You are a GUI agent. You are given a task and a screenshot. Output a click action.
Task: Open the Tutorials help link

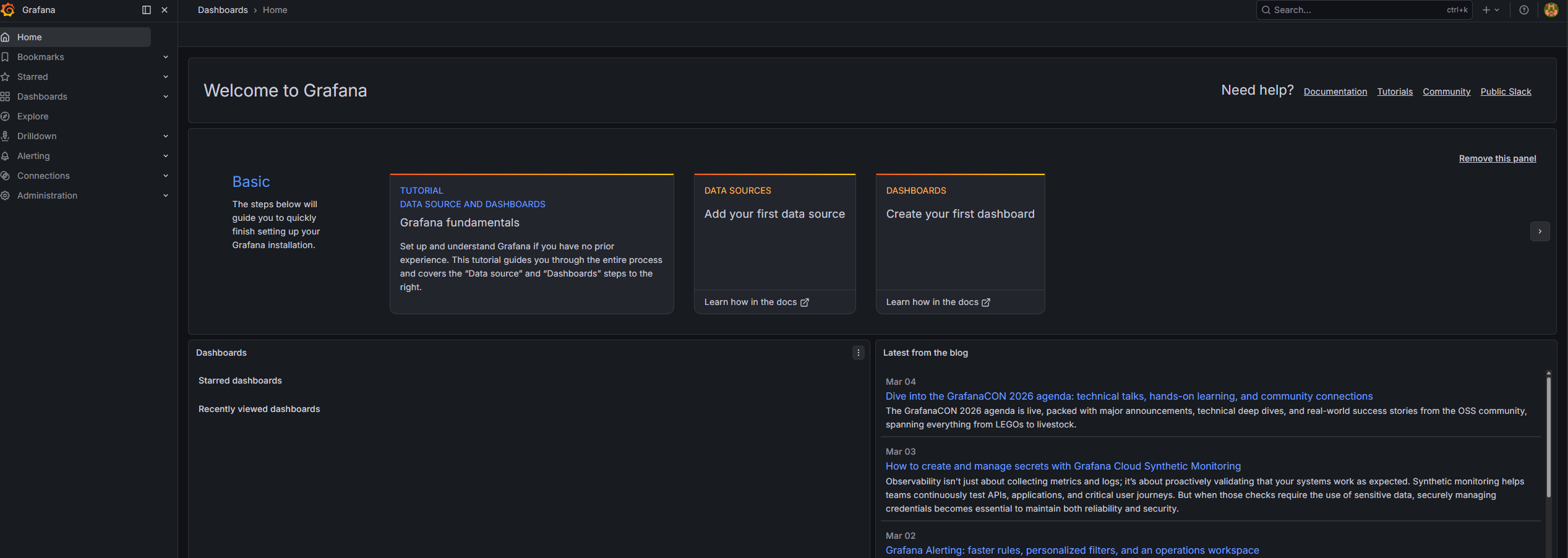tap(1395, 92)
